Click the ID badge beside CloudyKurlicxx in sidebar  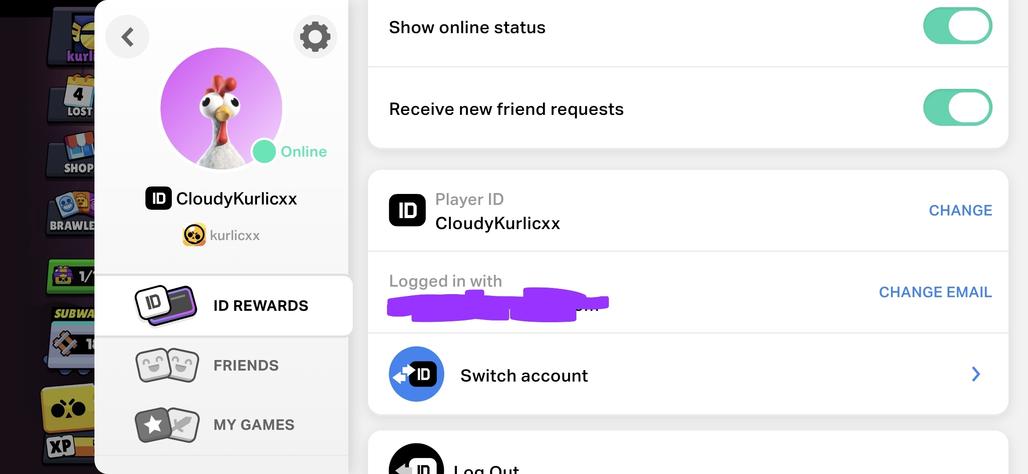pyautogui.click(x=158, y=198)
